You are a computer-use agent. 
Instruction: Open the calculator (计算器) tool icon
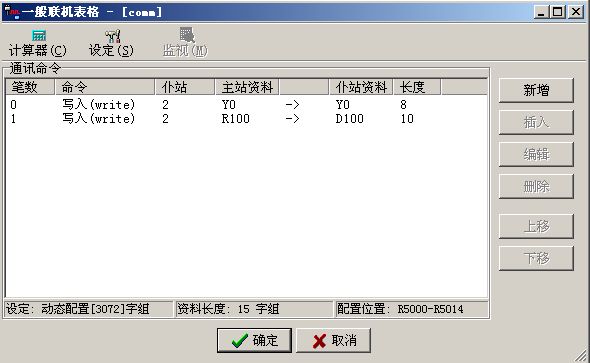coord(39,36)
